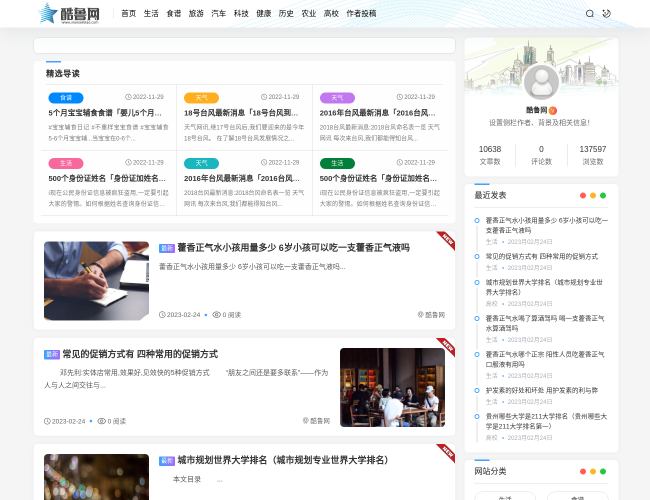Open the sidebar recent post 常见的促销方式有
Viewport: 650px width, 500px height.
[x=541, y=256]
